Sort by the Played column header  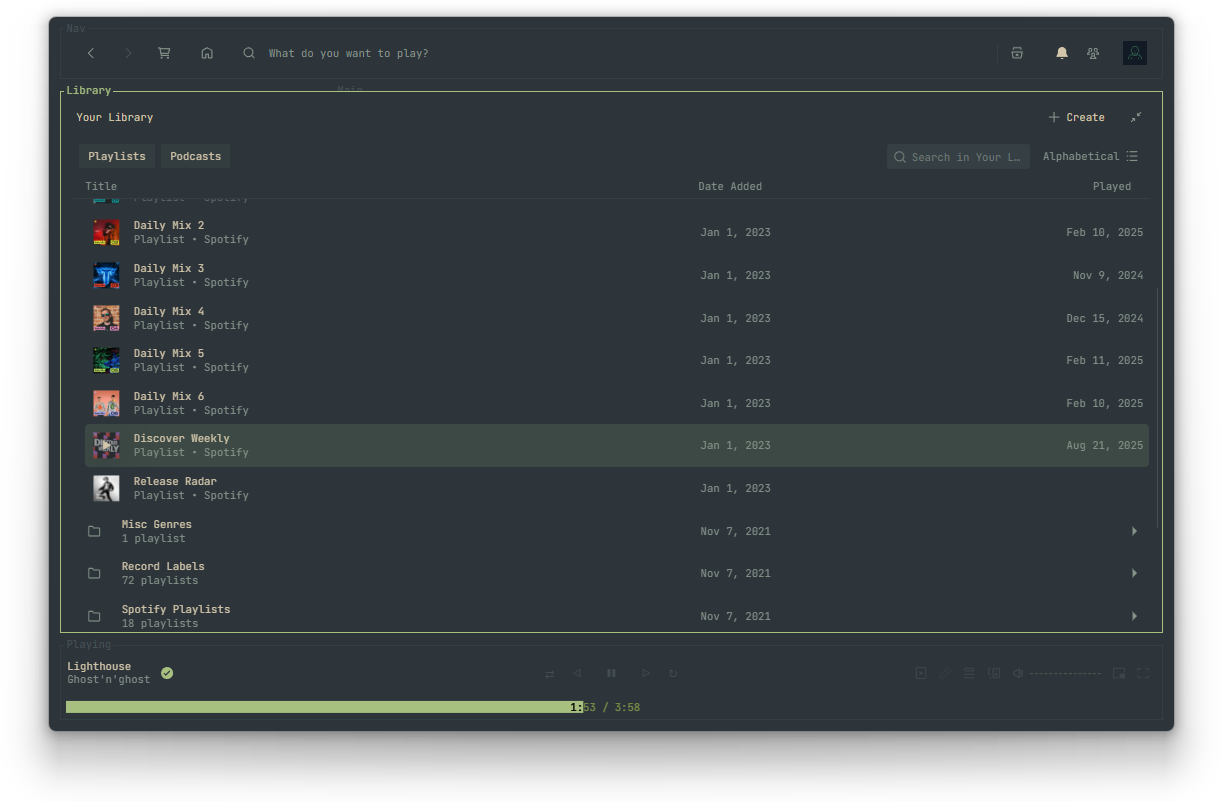point(1112,186)
